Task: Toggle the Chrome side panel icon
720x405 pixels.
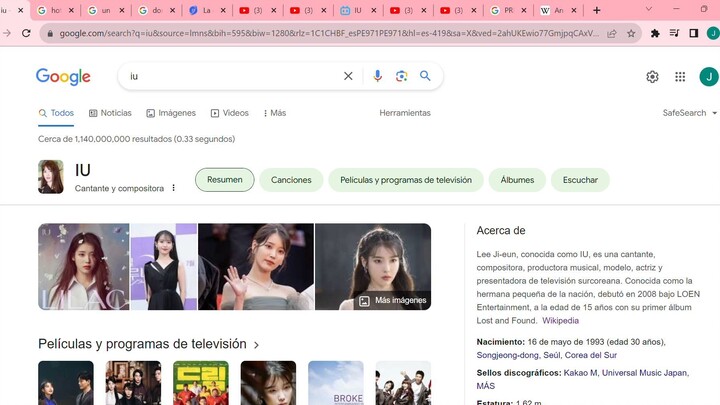Action: pyautogui.click(x=694, y=33)
